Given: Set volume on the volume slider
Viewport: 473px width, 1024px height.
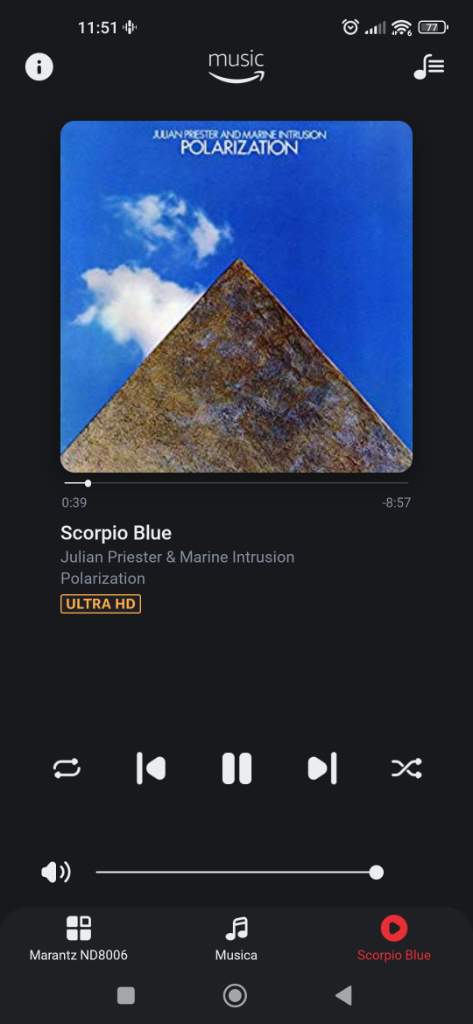Looking at the screenshot, I should point(240,872).
